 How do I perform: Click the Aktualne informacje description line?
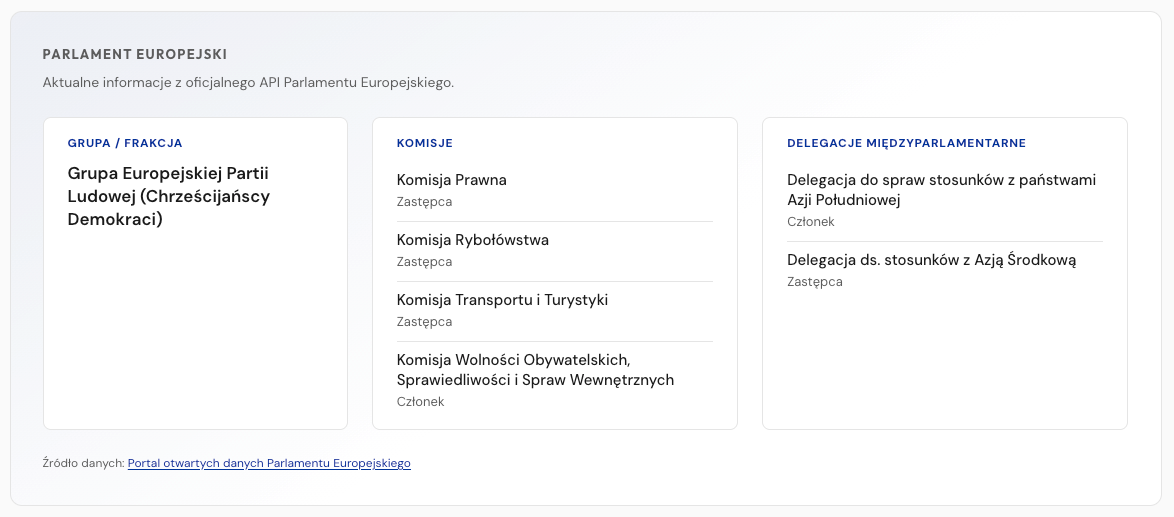pyautogui.click(x=249, y=82)
